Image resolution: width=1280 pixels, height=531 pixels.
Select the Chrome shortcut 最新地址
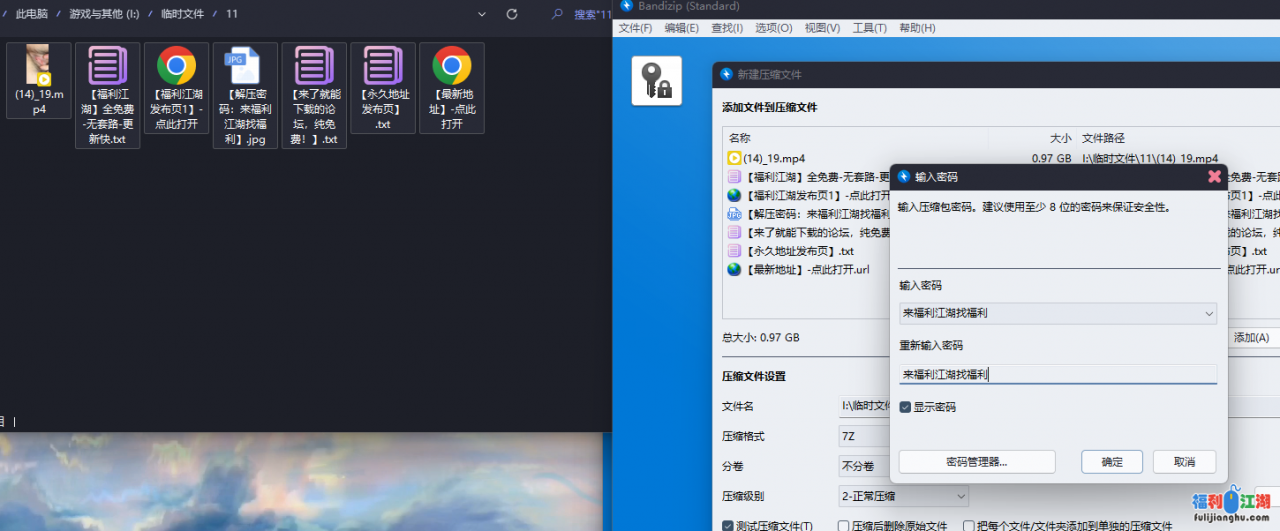[452, 66]
